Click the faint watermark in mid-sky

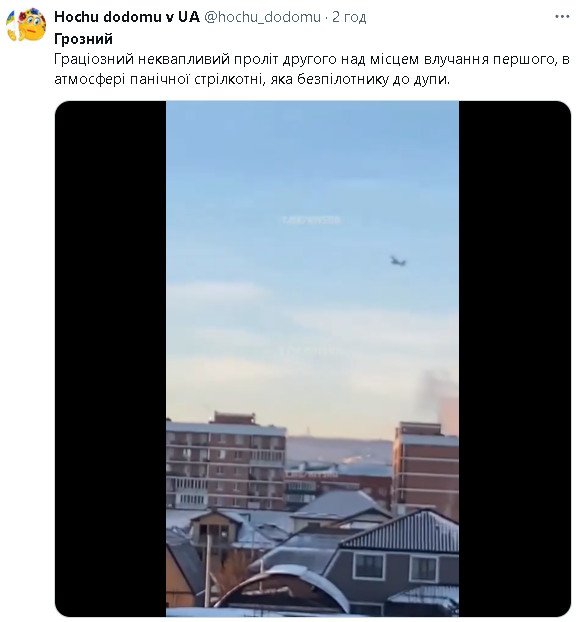pyautogui.click(x=311, y=220)
